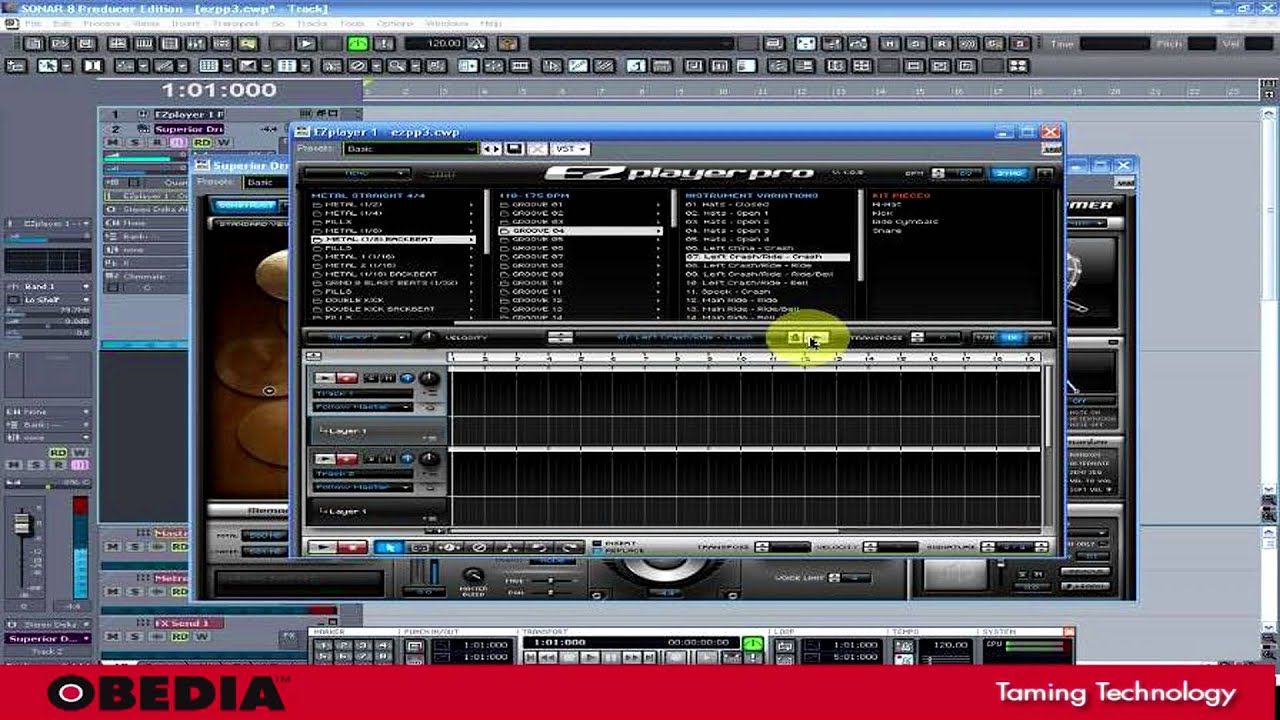Select the note tool in EZplayer bottom toolbar
Screen dimensions: 1280x720
509,547
